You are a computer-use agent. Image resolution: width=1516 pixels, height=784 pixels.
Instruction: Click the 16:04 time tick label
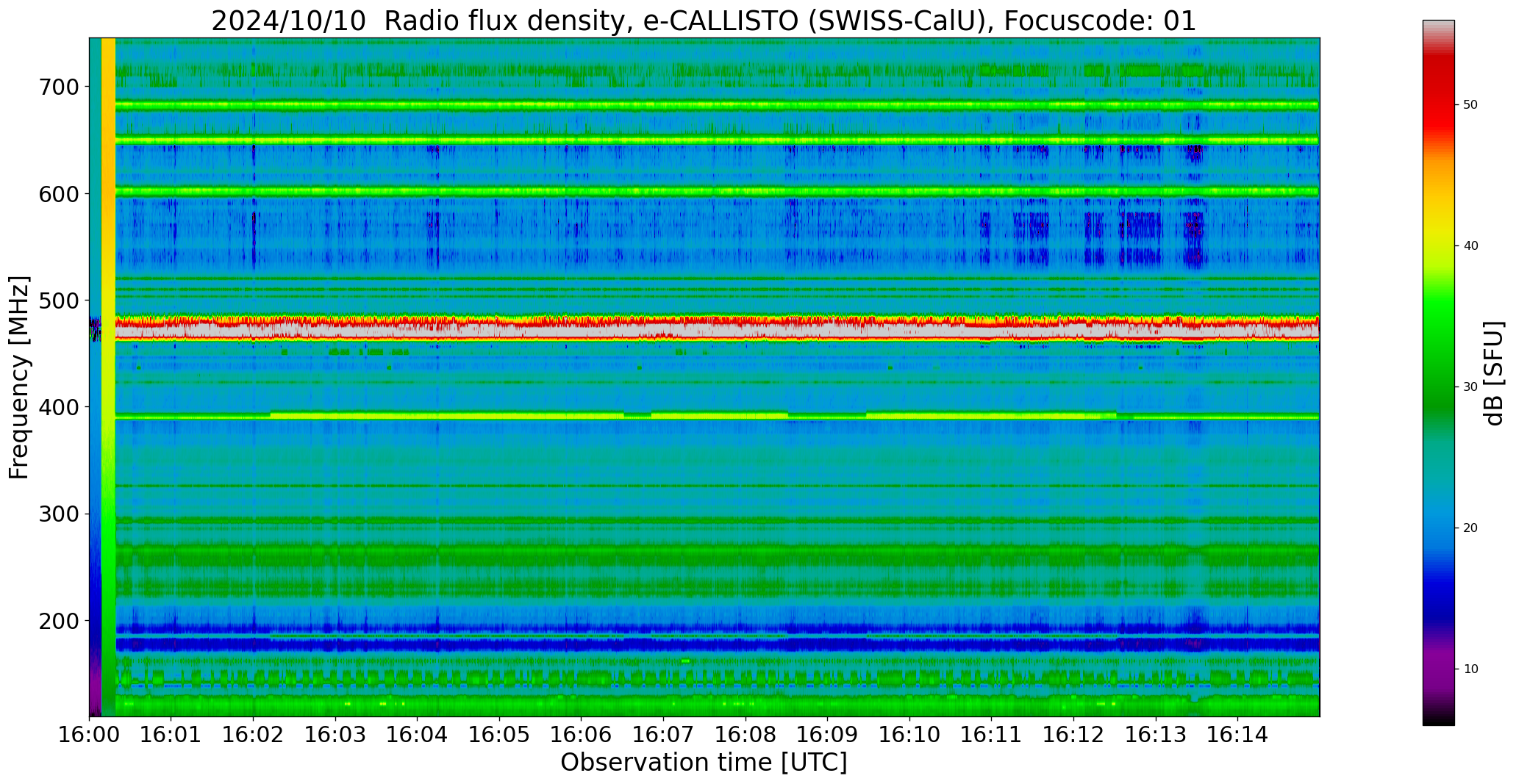click(x=418, y=734)
